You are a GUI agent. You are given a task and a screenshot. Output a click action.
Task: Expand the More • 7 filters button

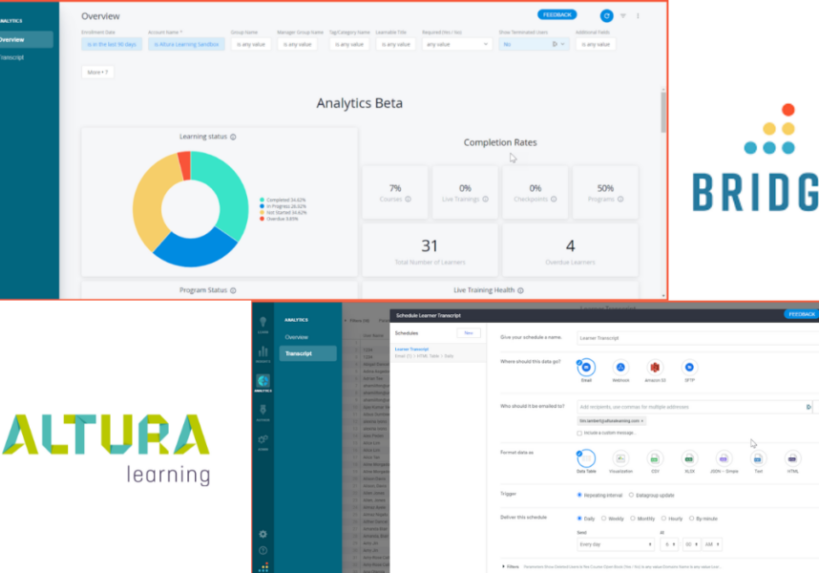point(98,72)
